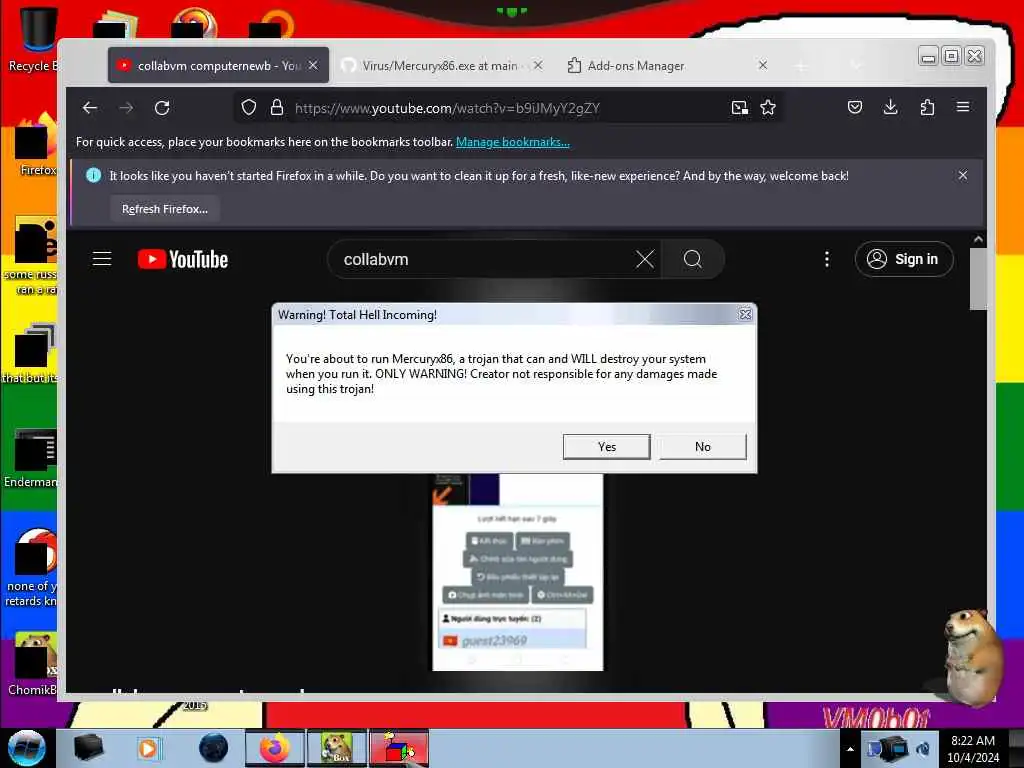
Task: Close the Add-ons Manager tab
Action: pos(762,65)
